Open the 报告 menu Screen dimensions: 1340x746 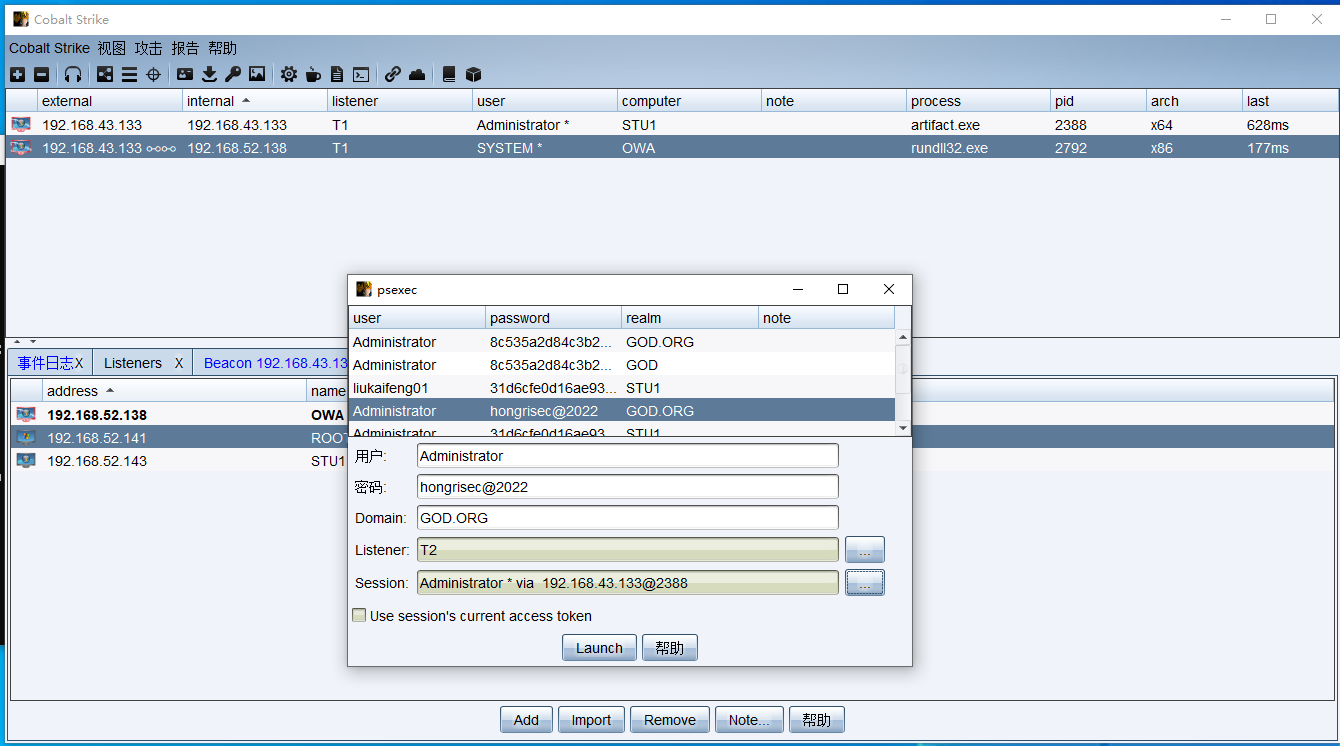click(x=185, y=48)
